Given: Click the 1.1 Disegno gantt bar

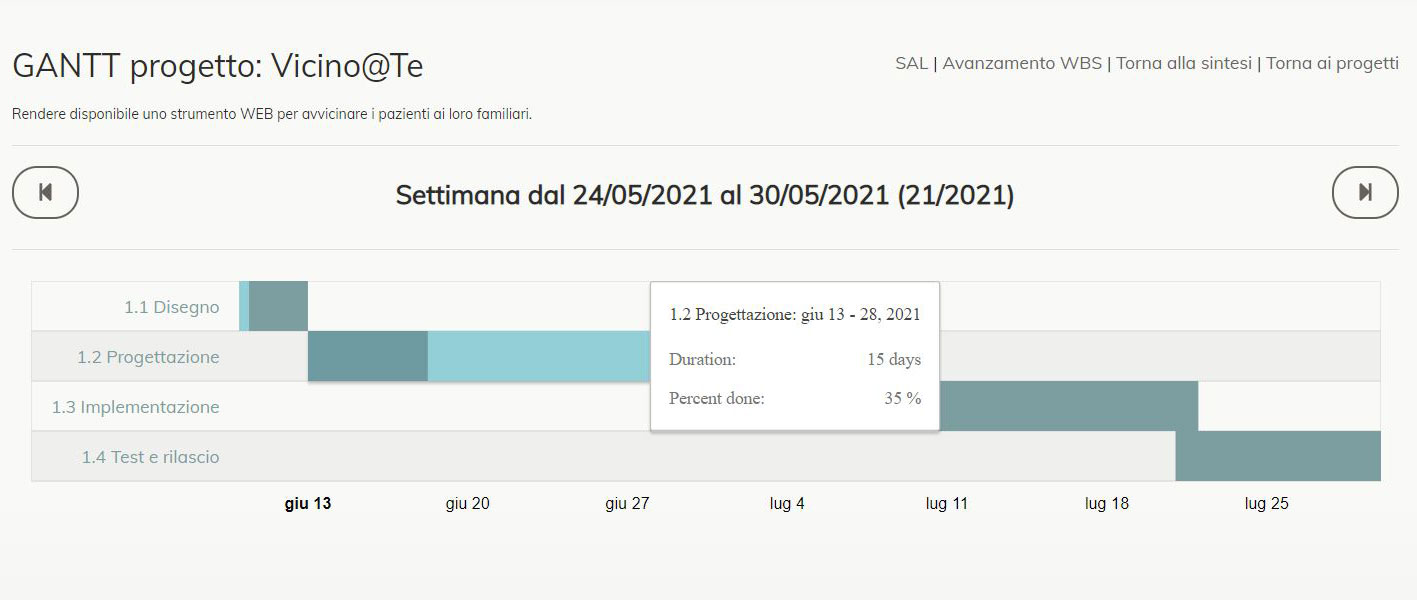Looking at the screenshot, I should pyautogui.click(x=274, y=306).
